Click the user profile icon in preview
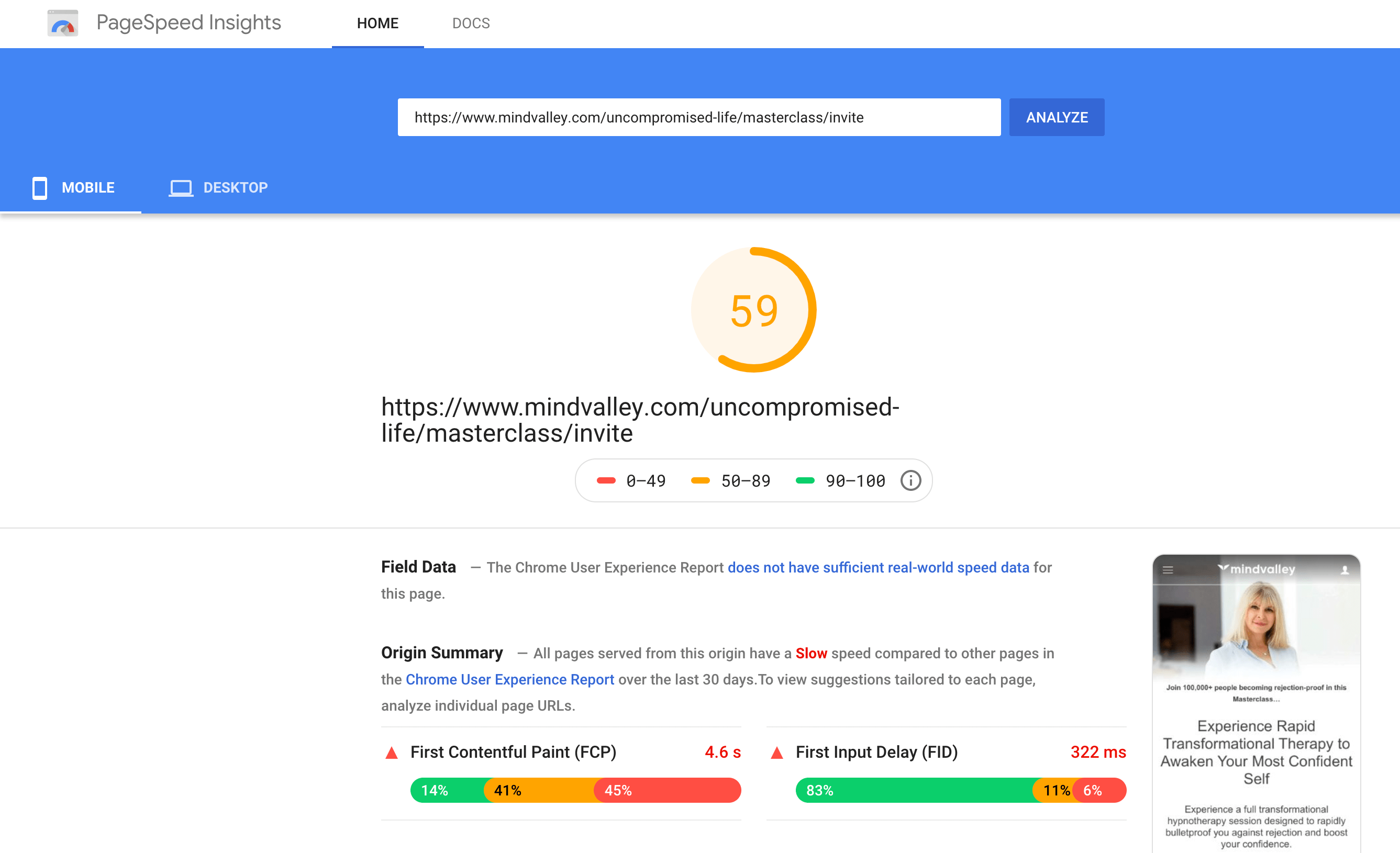Viewport: 1400px width, 853px height. click(1345, 569)
